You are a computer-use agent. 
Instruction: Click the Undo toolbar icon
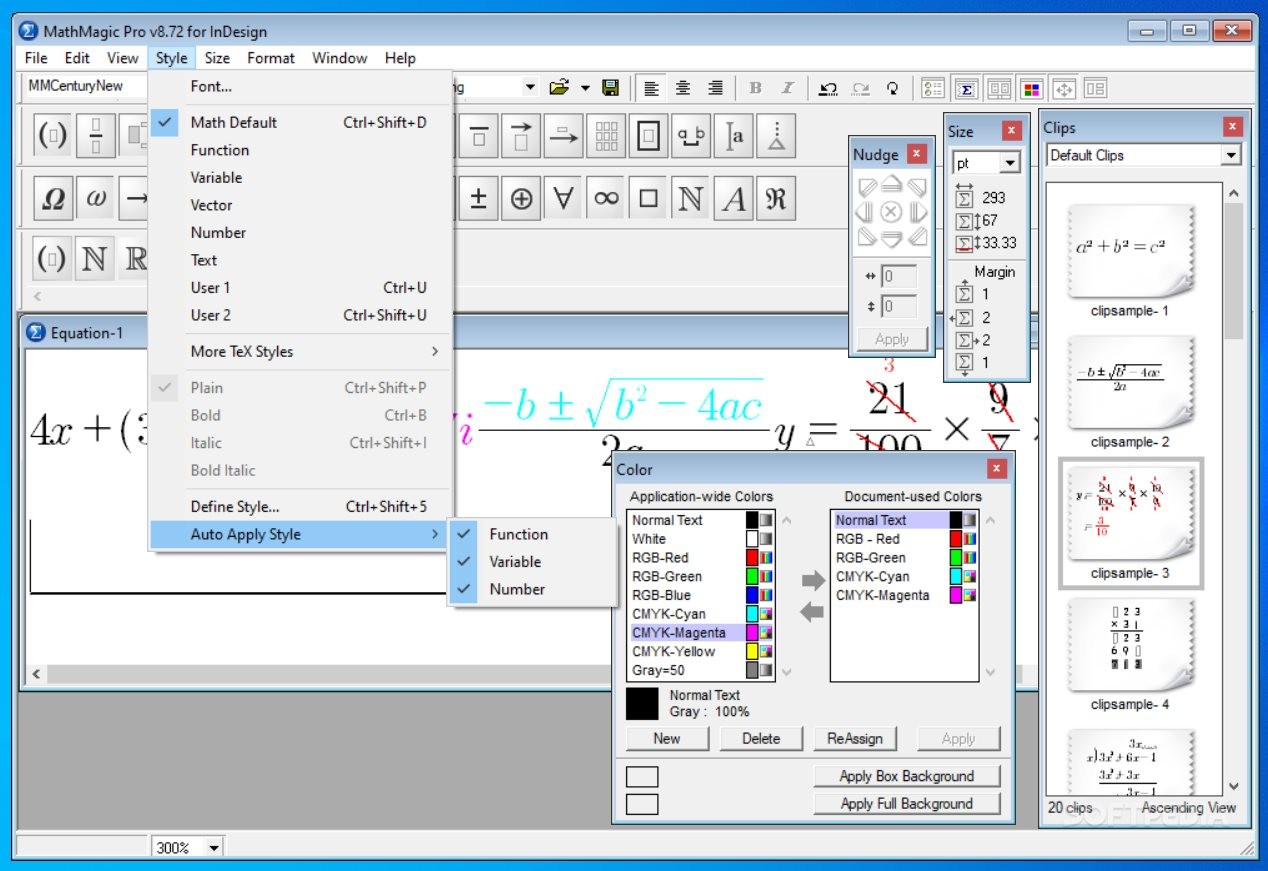click(828, 88)
